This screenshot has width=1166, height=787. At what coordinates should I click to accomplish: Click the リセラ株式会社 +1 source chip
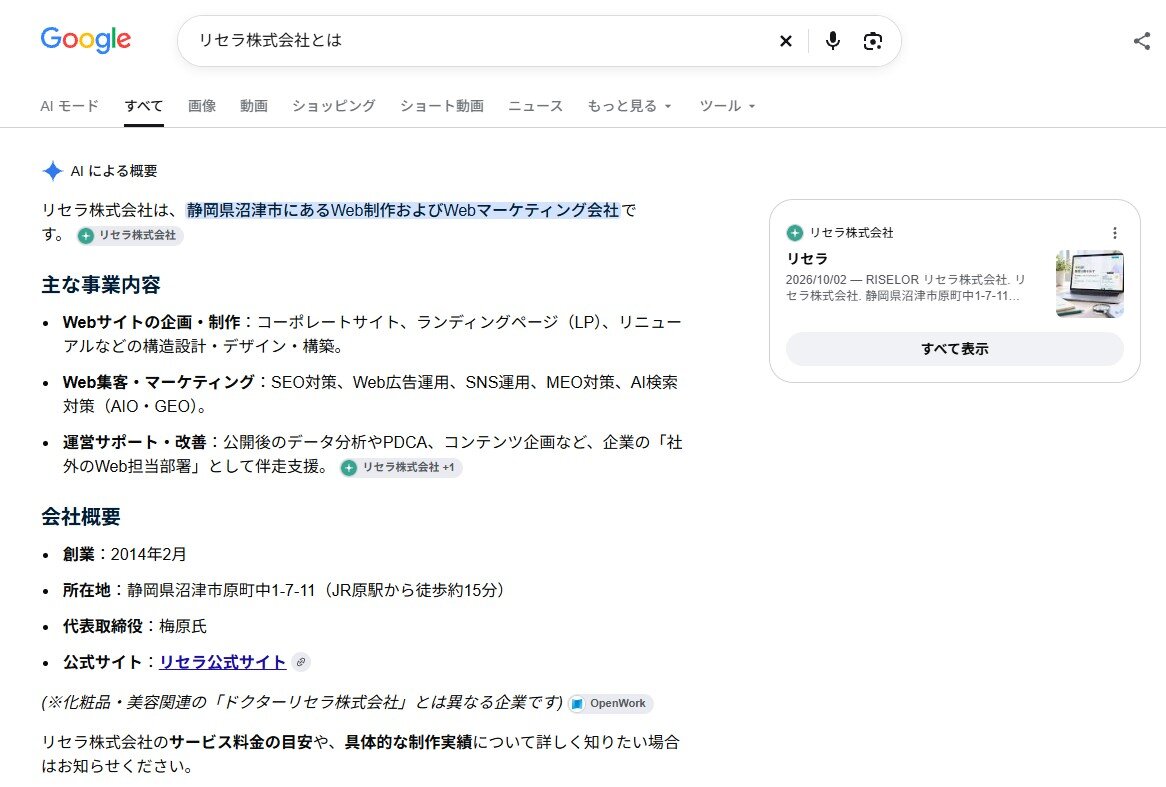(401, 467)
